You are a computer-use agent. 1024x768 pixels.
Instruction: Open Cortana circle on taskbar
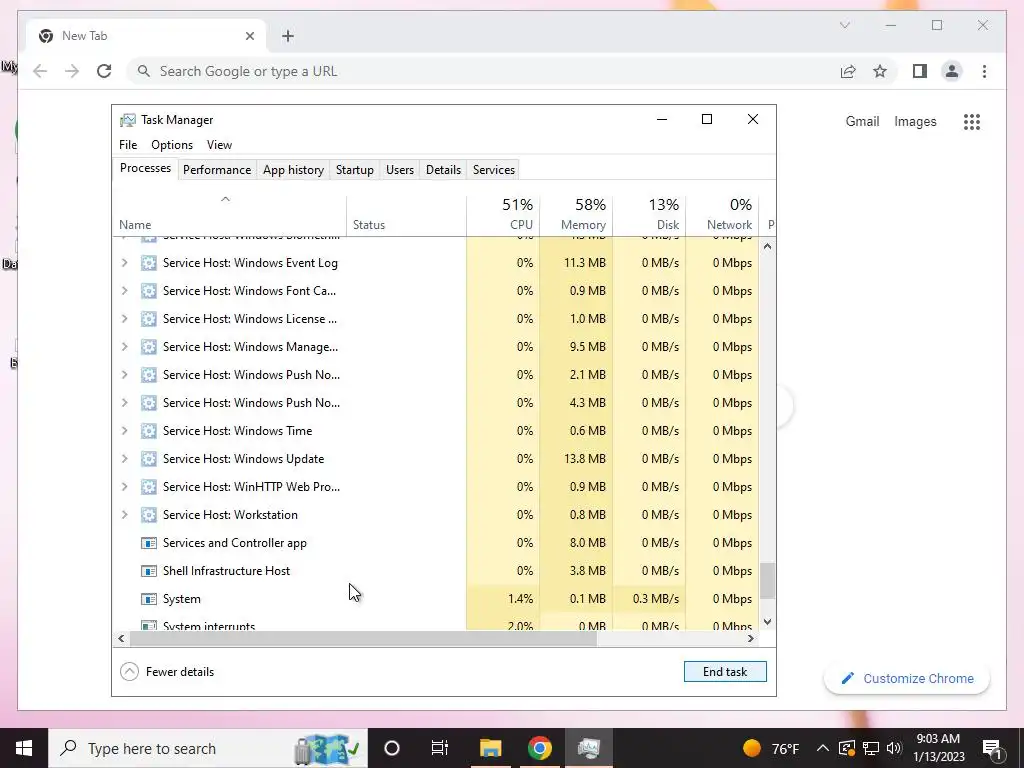point(392,748)
